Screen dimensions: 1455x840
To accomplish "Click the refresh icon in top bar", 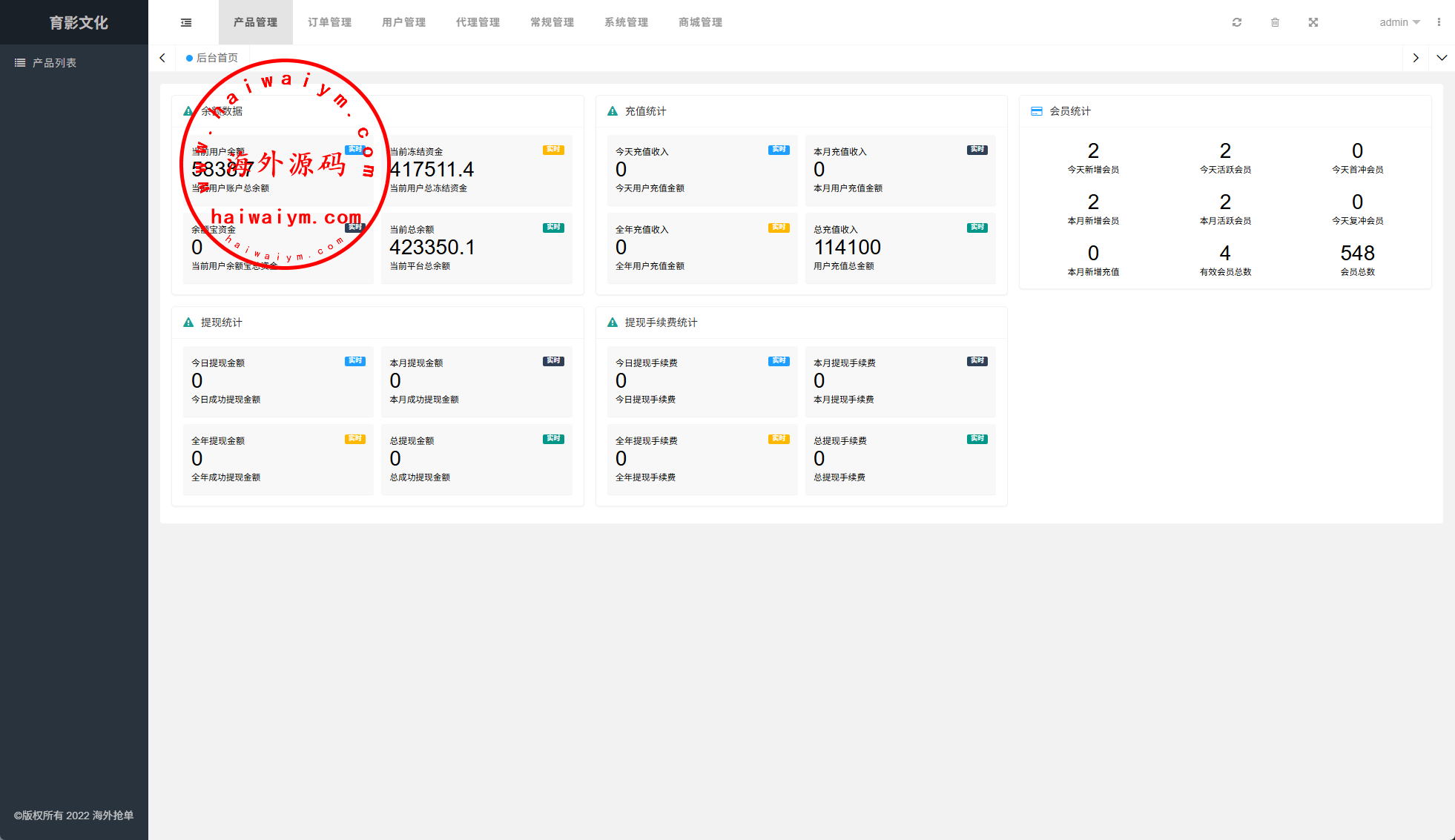I will [x=1237, y=22].
